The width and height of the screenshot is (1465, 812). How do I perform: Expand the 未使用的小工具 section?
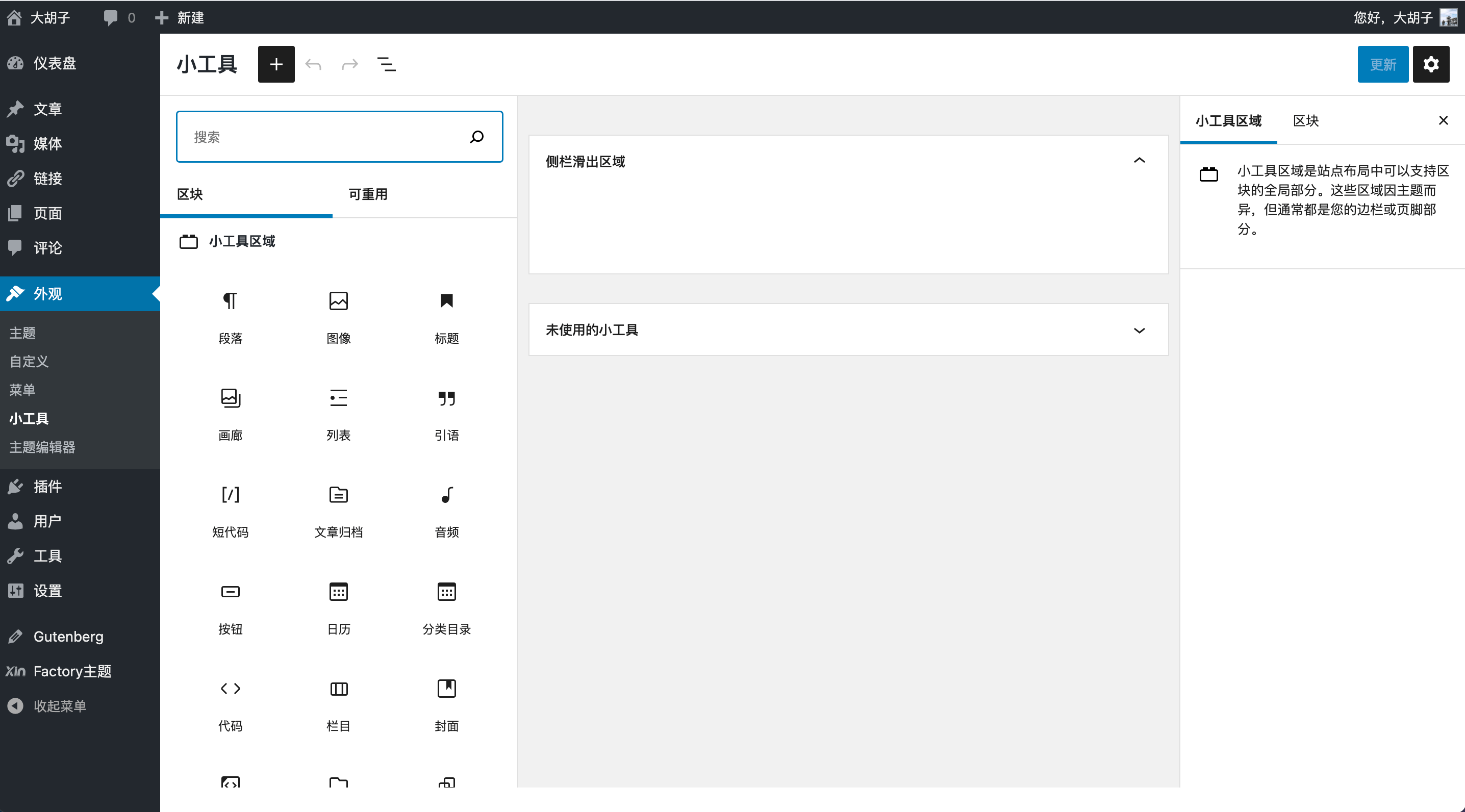pyautogui.click(x=1140, y=330)
